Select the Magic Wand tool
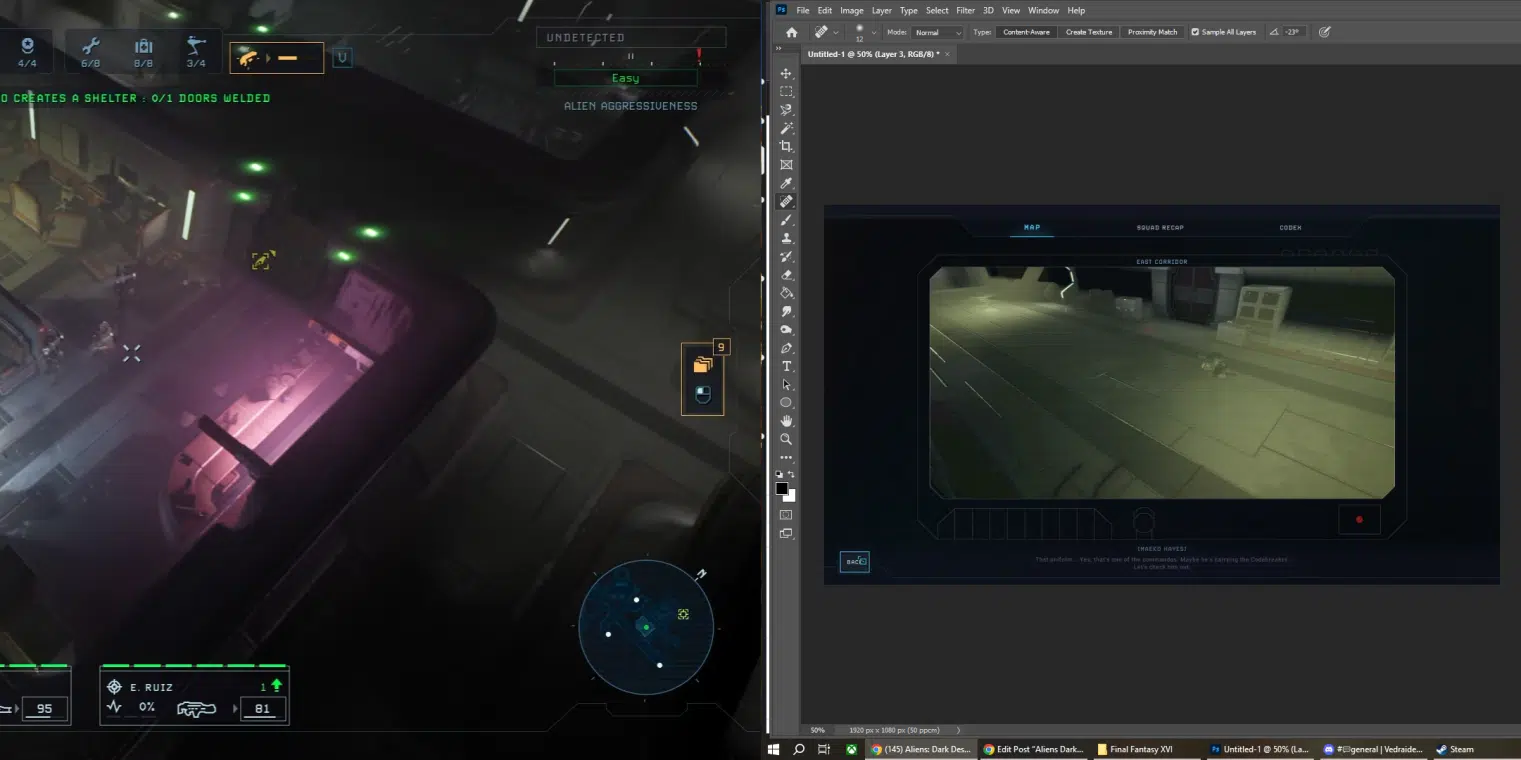 click(x=786, y=128)
